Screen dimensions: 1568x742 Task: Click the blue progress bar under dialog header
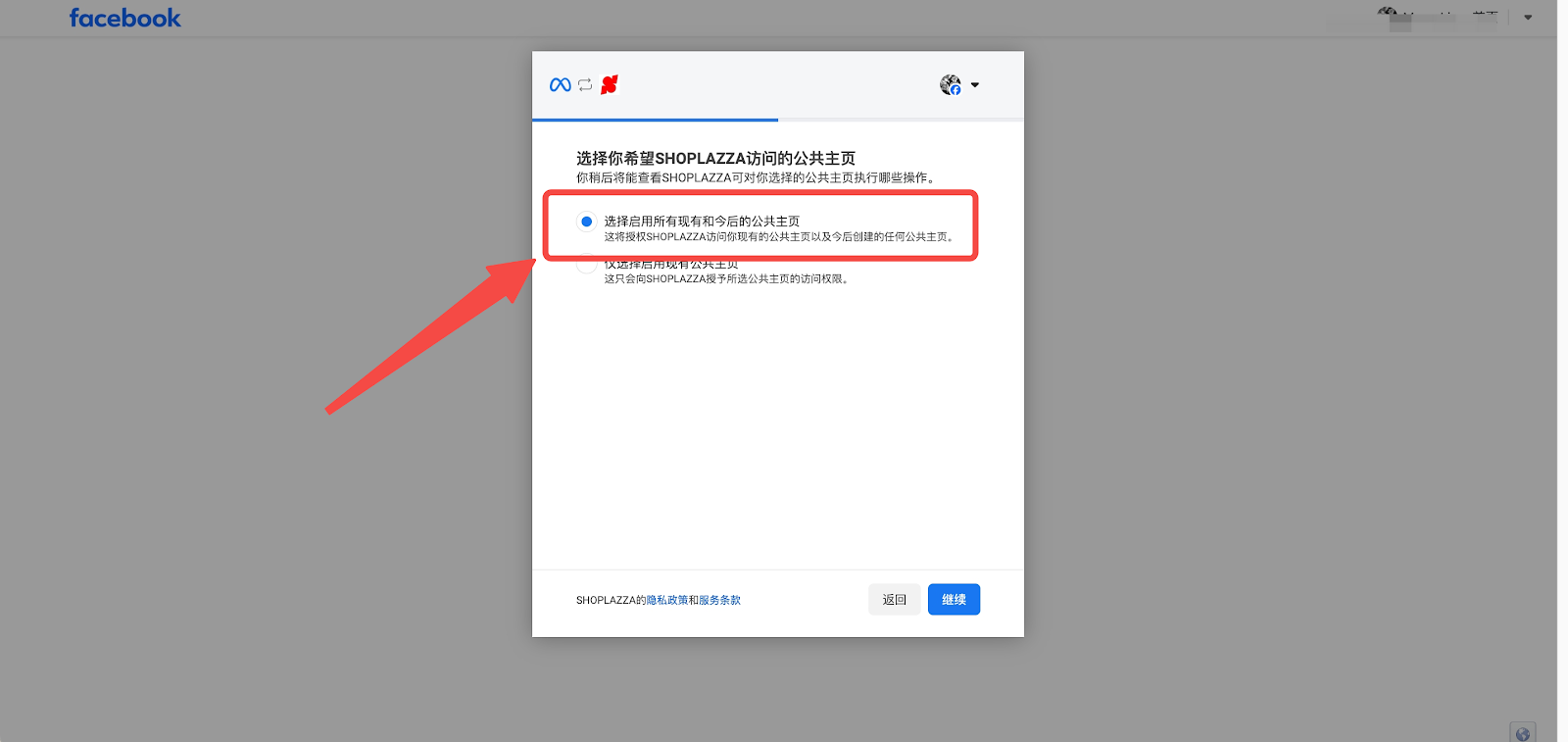tap(655, 120)
